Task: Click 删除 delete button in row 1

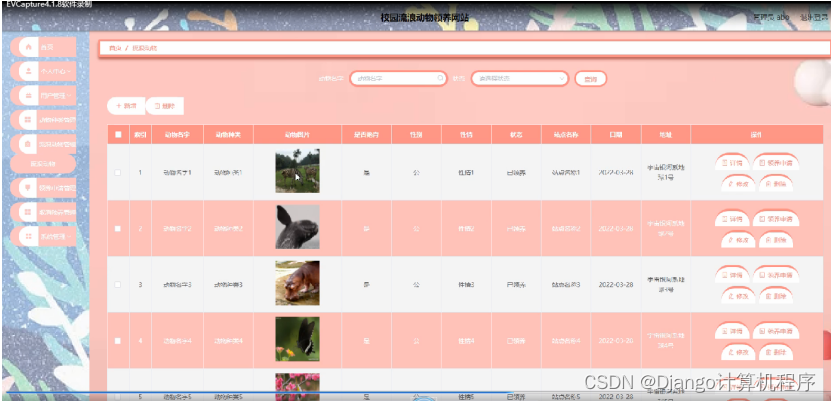Action: [x=776, y=183]
